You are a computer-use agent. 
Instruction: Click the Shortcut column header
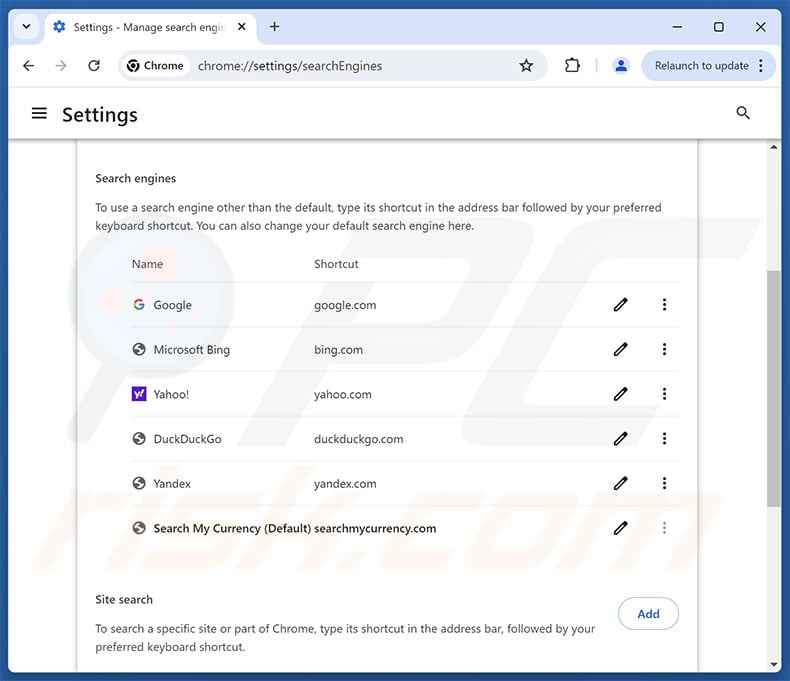tap(336, 264)
